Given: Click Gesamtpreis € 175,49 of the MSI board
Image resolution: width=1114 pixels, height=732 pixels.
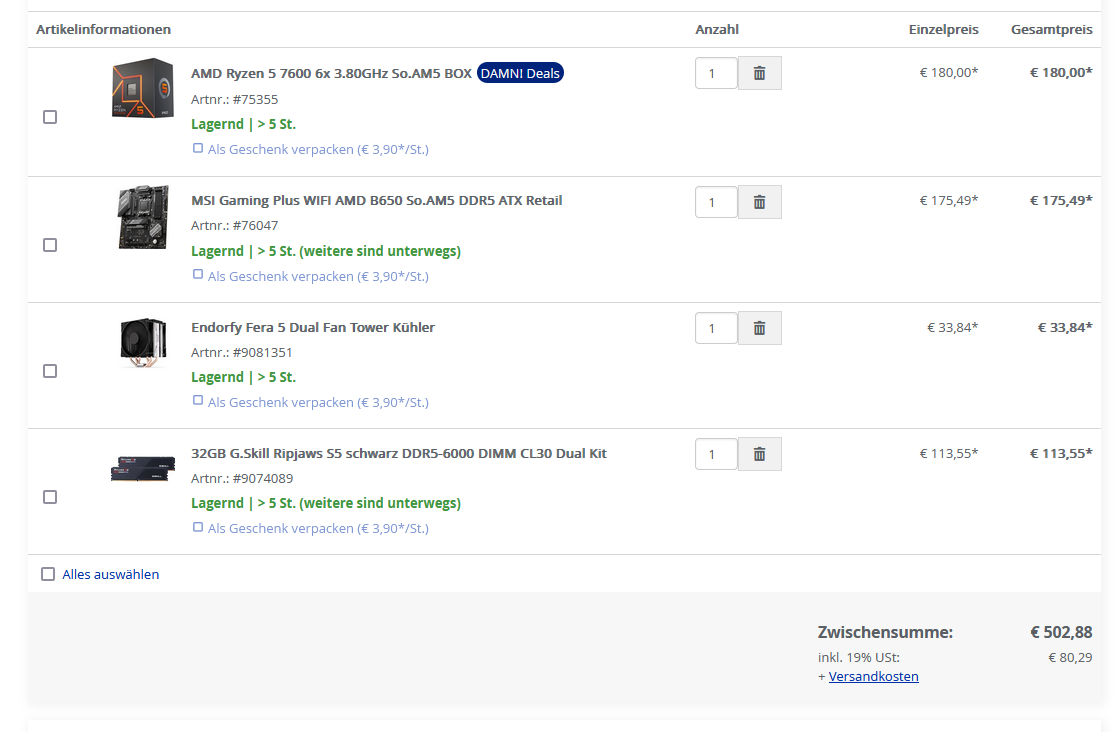Looking at the screenshot, I should [1061, 200].
